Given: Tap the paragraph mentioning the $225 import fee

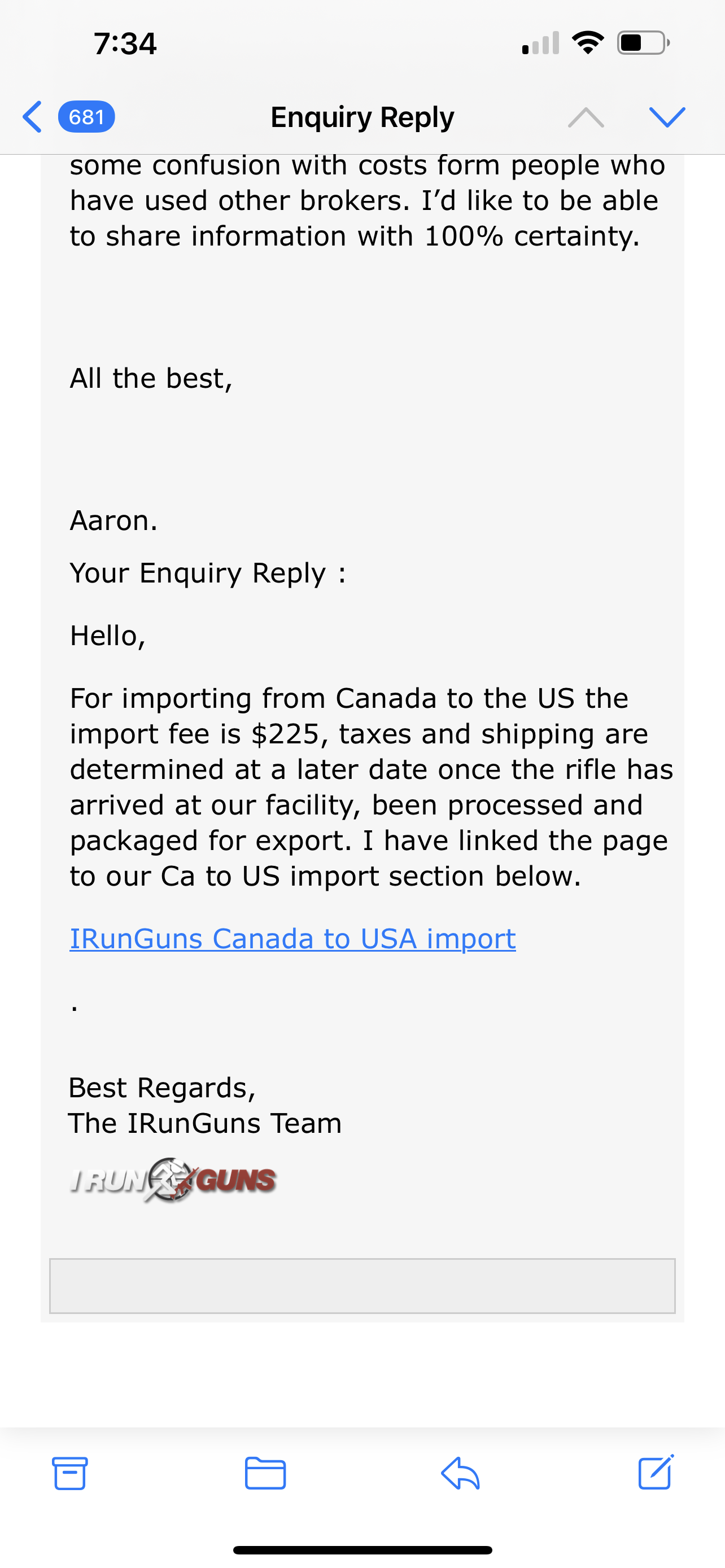Looking at the screenshot, I should (372, 787).
